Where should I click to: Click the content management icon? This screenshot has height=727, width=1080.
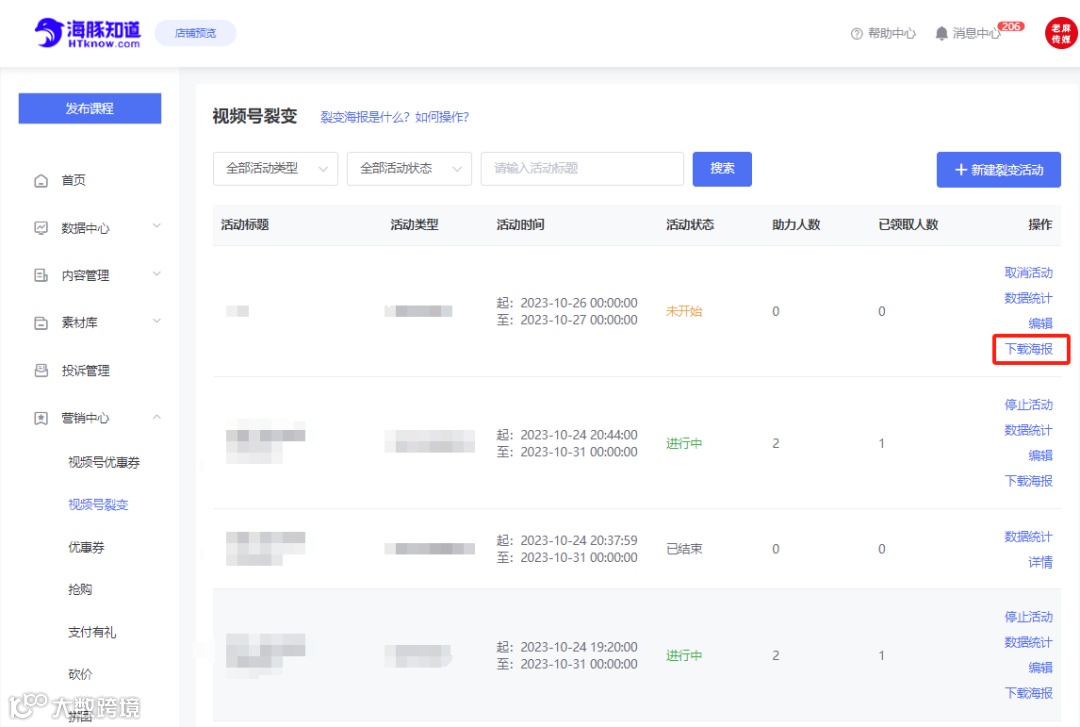coord(41,276)
